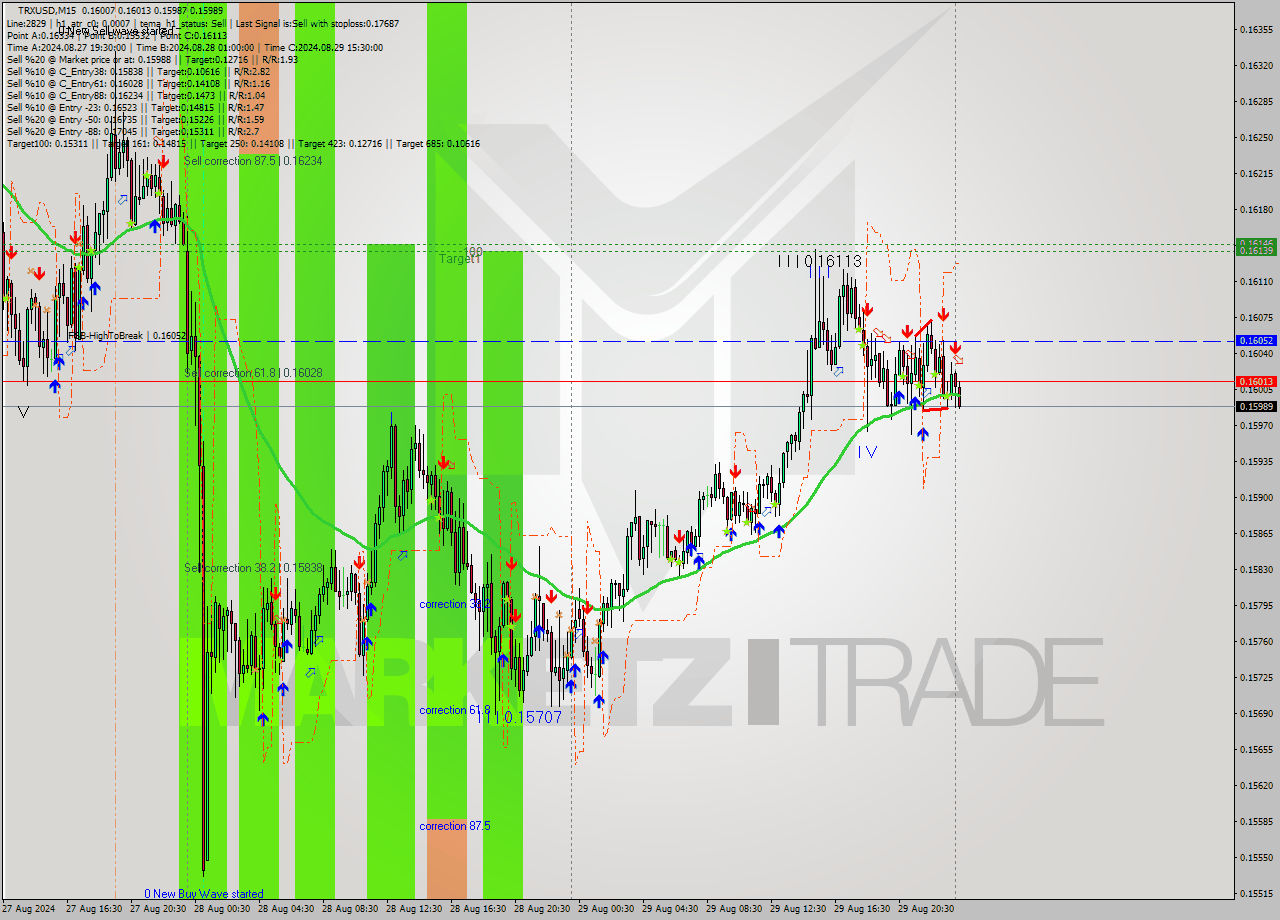The image size is (1280, 920).
Task: Click the TRXUSD,M15 symbol title
Action: click(47, 10)
